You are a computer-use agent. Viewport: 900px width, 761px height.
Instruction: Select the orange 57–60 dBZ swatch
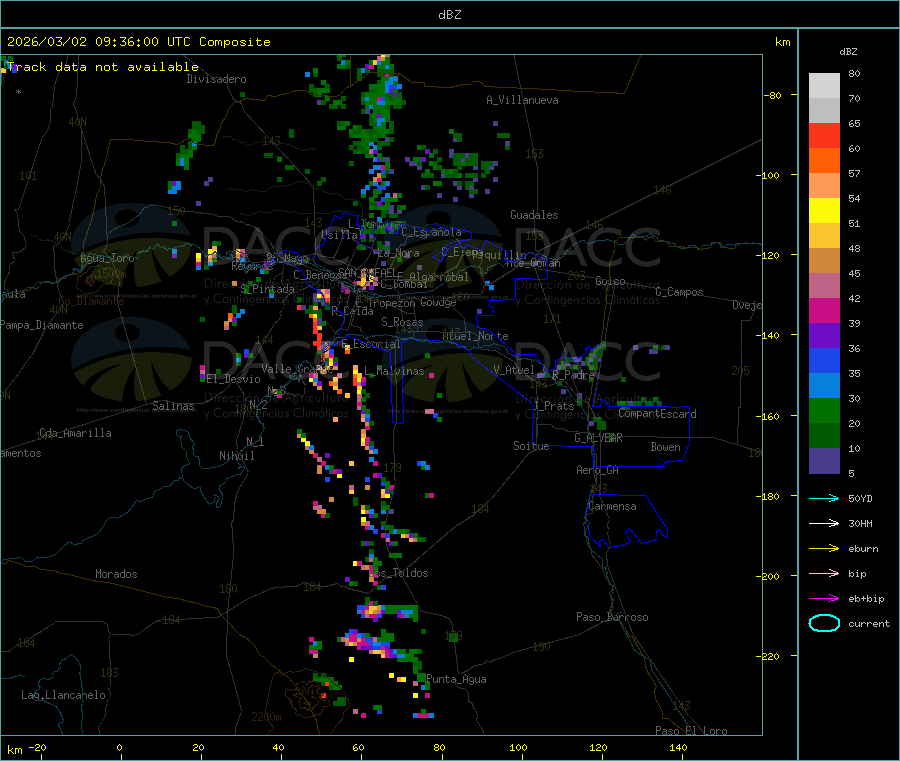click(824, 161)
